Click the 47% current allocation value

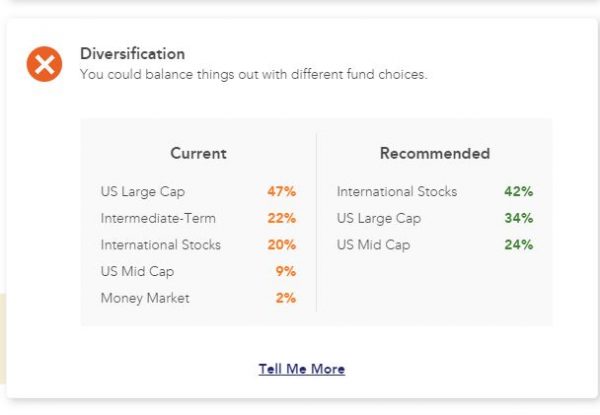281,191
